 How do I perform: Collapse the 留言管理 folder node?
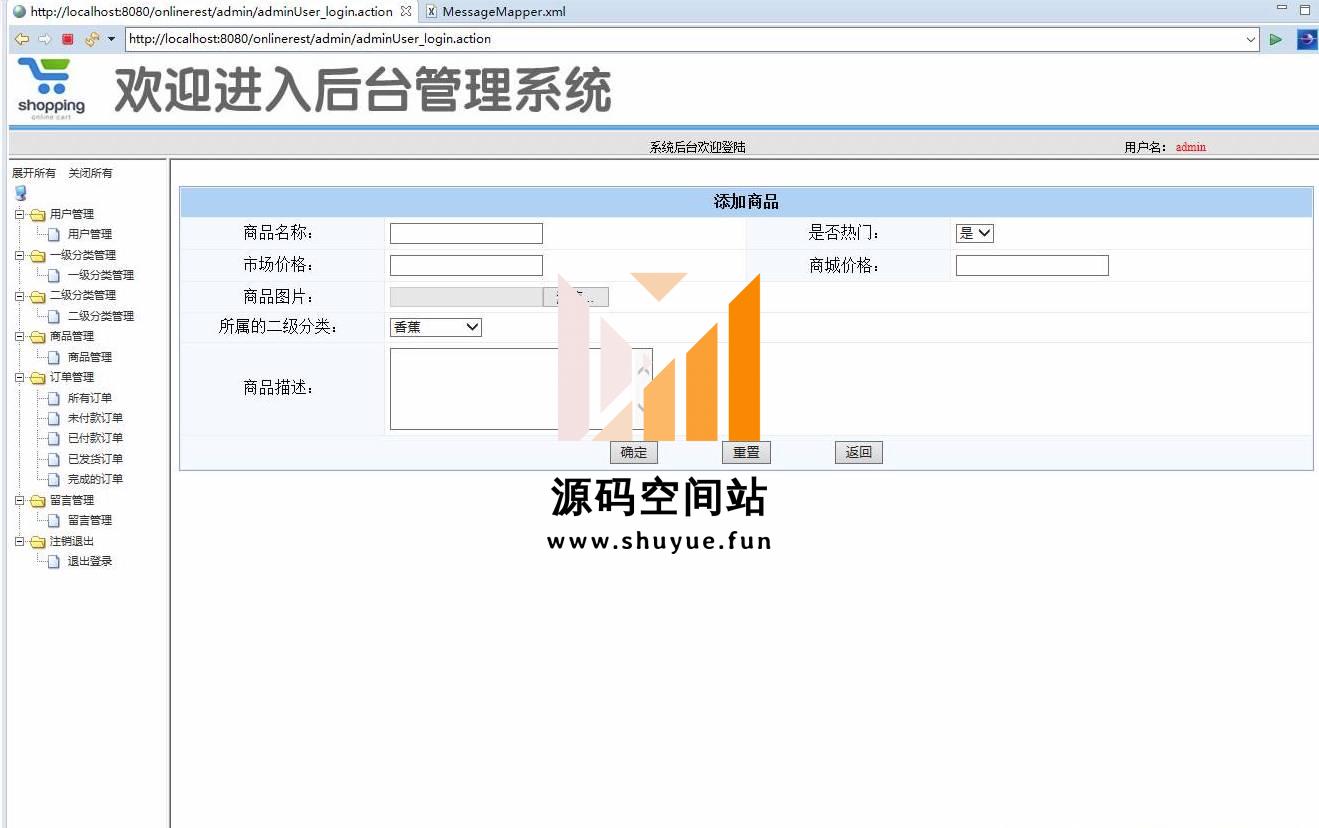[x=19, y=500]
